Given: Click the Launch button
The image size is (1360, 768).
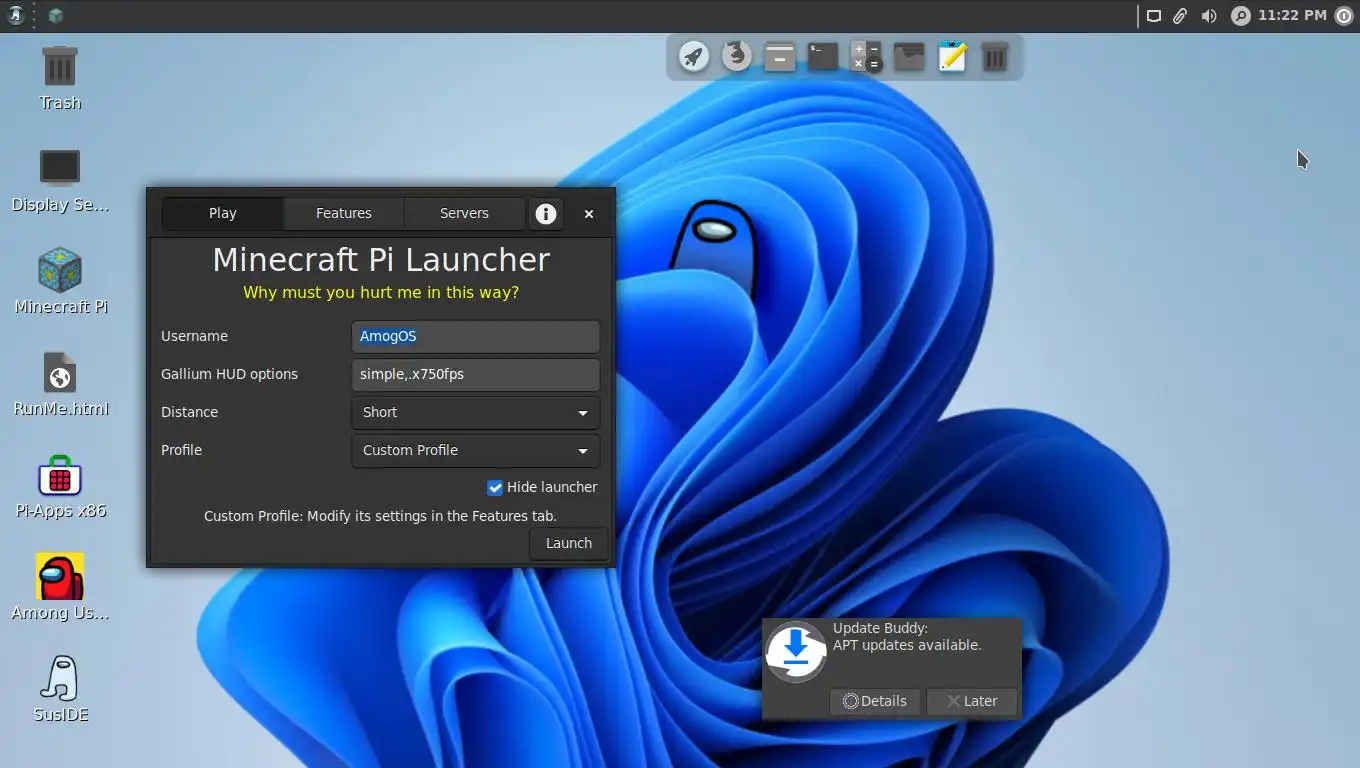Looking at the screenshot, I should (x=568, y=543).
